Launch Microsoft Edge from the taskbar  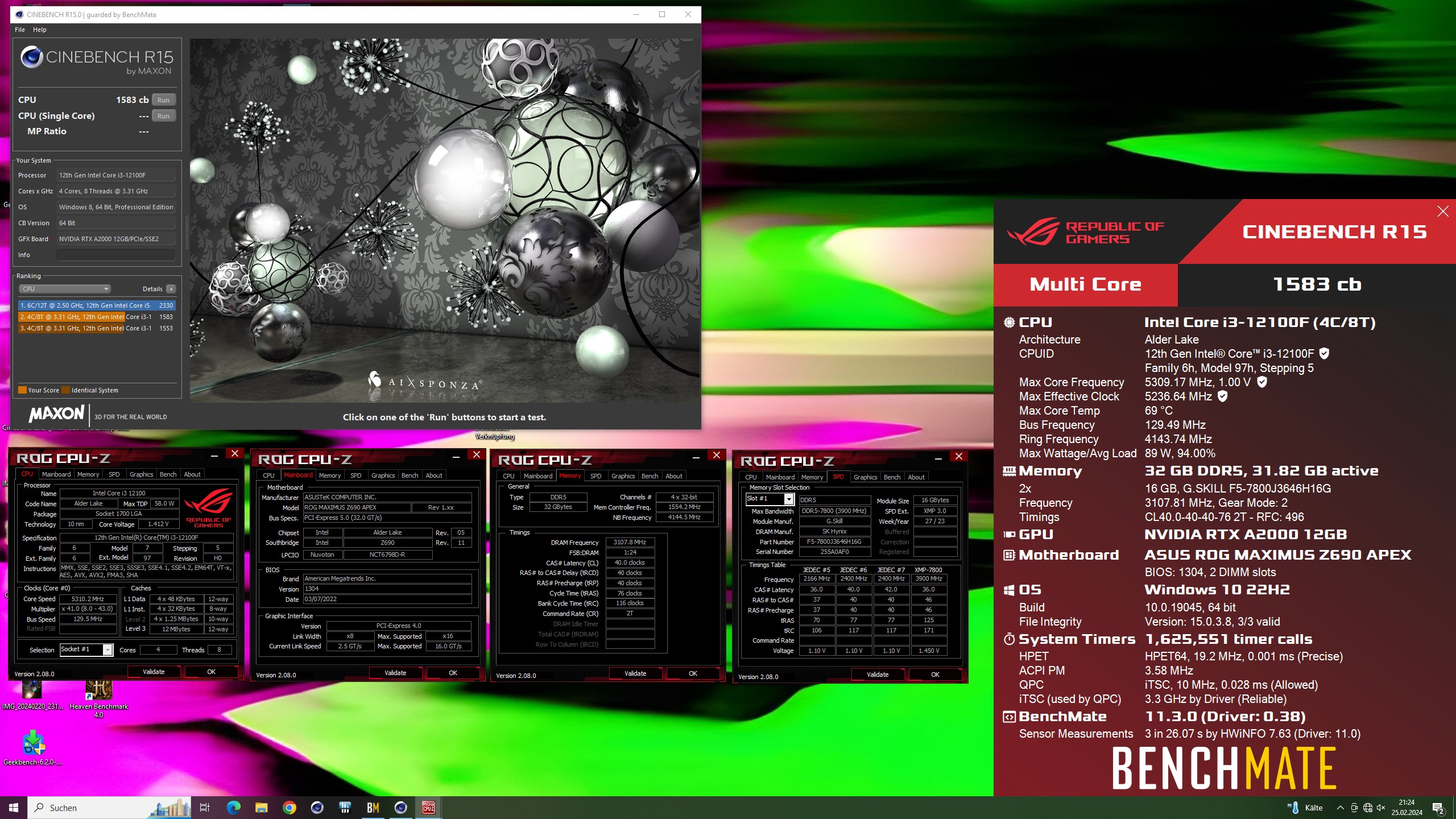233,808
